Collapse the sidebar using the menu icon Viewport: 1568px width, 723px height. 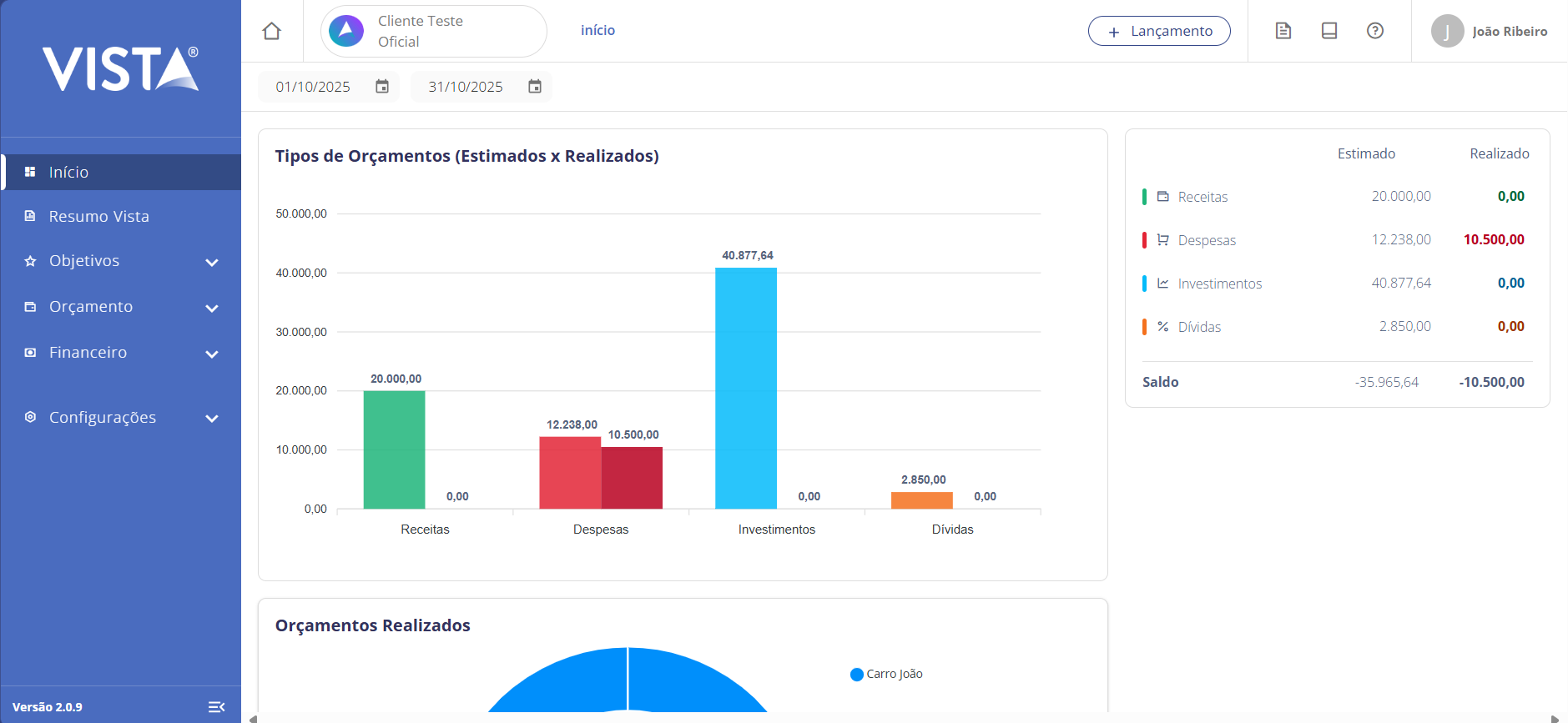pyautogui.click(x=216, y=707)
